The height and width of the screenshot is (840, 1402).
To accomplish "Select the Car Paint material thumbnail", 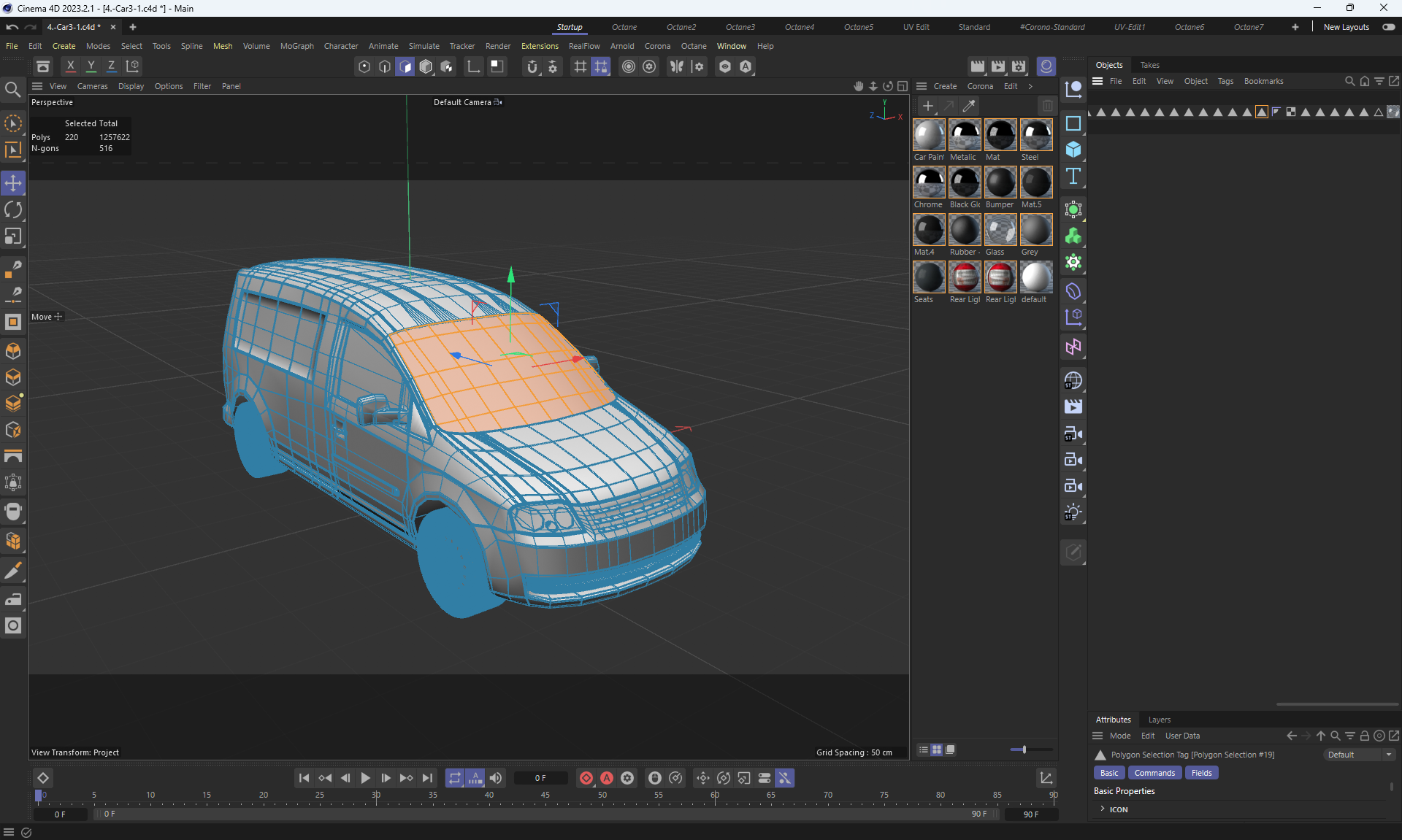I will (929, 136).
